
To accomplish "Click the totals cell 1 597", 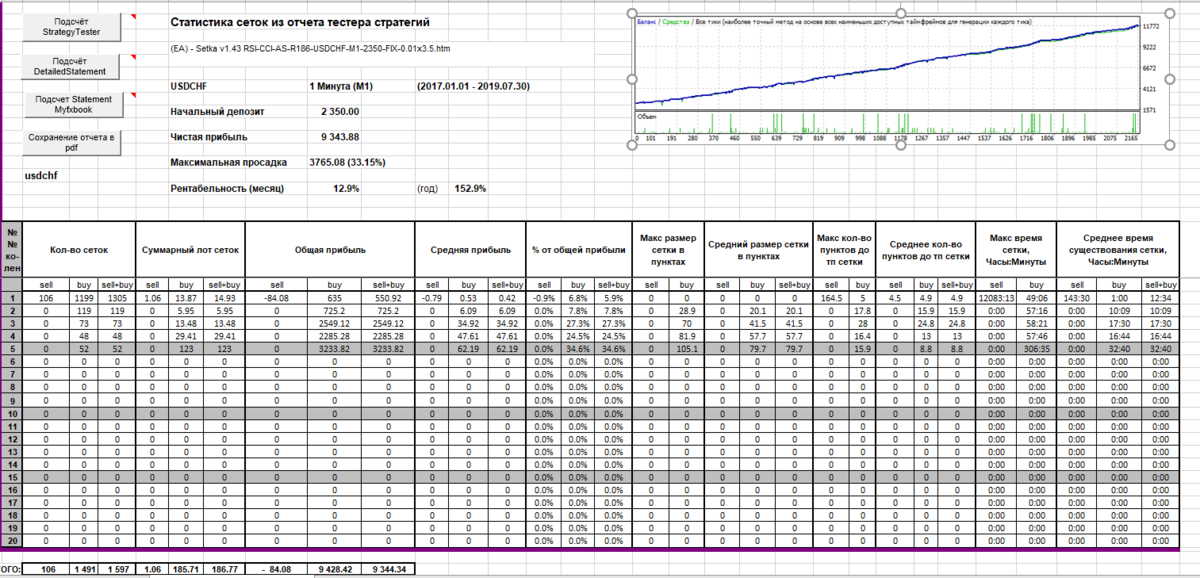I will (118, 568).
